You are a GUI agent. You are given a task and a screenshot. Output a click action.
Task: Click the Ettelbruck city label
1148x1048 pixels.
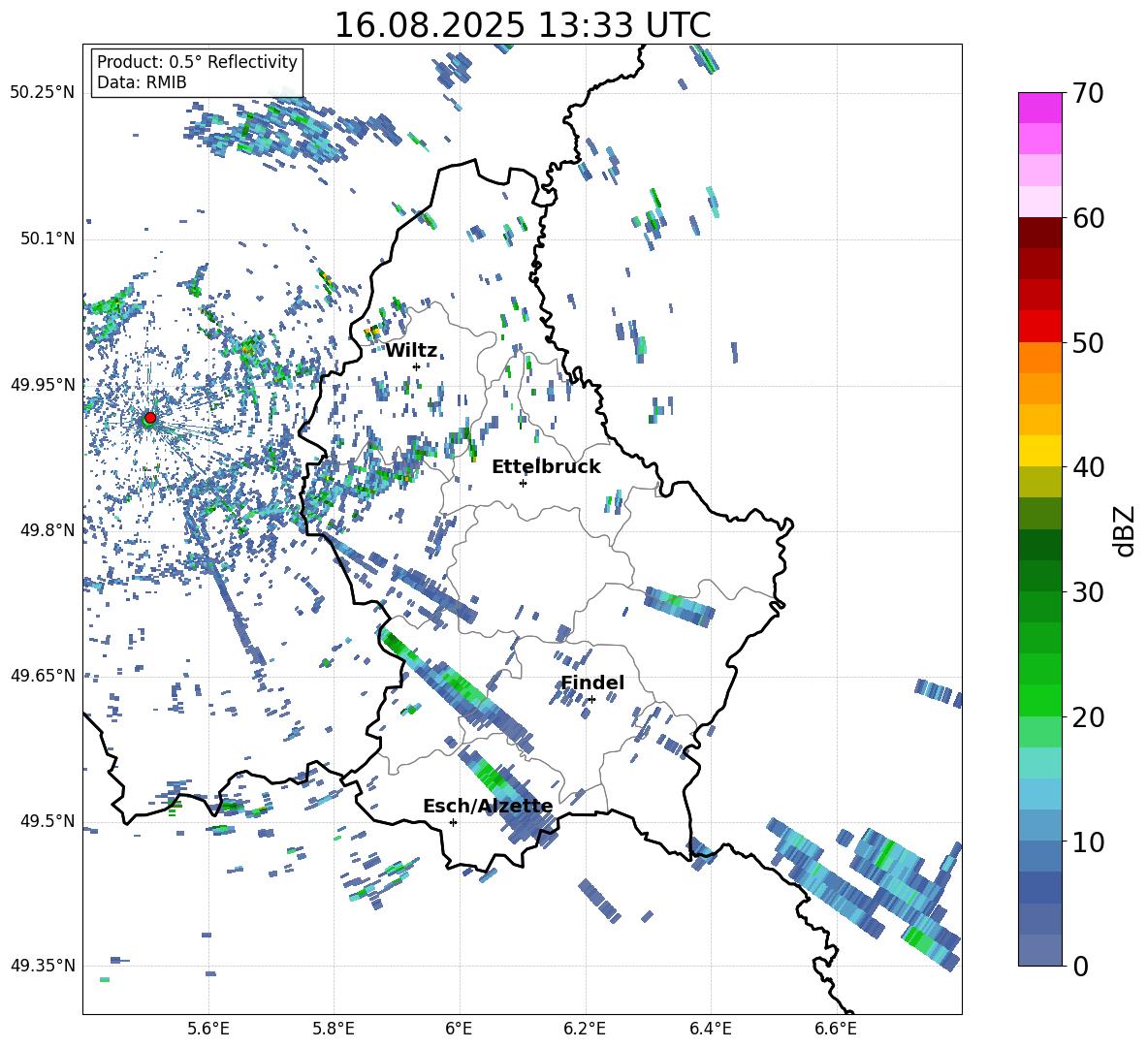(546, 467)
